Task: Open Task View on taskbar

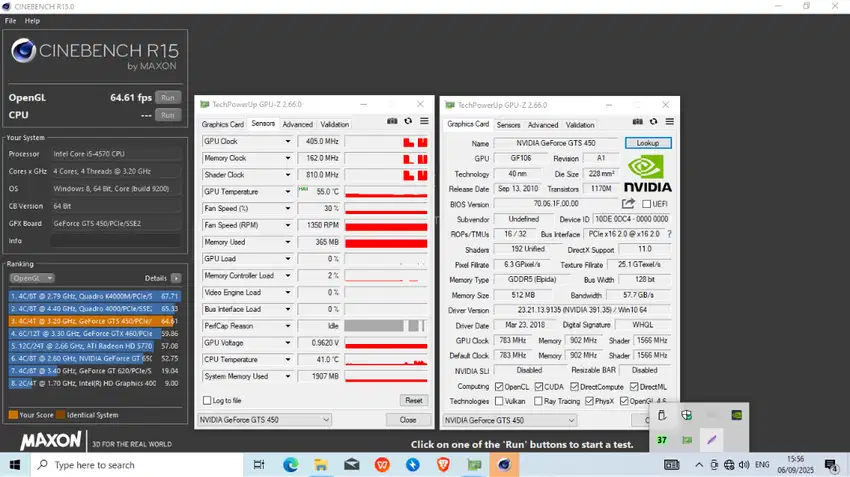Action: [259, 465]
